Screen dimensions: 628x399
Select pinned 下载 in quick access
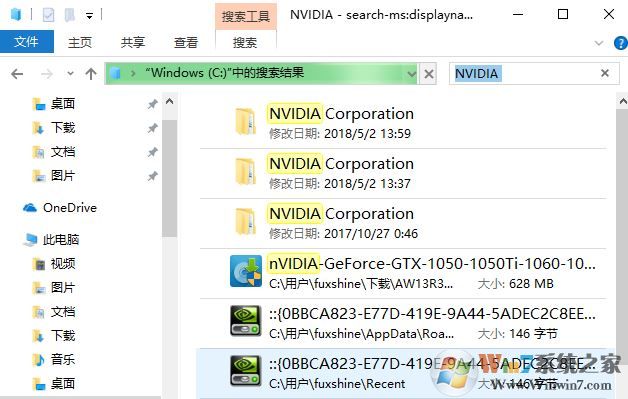63,128
